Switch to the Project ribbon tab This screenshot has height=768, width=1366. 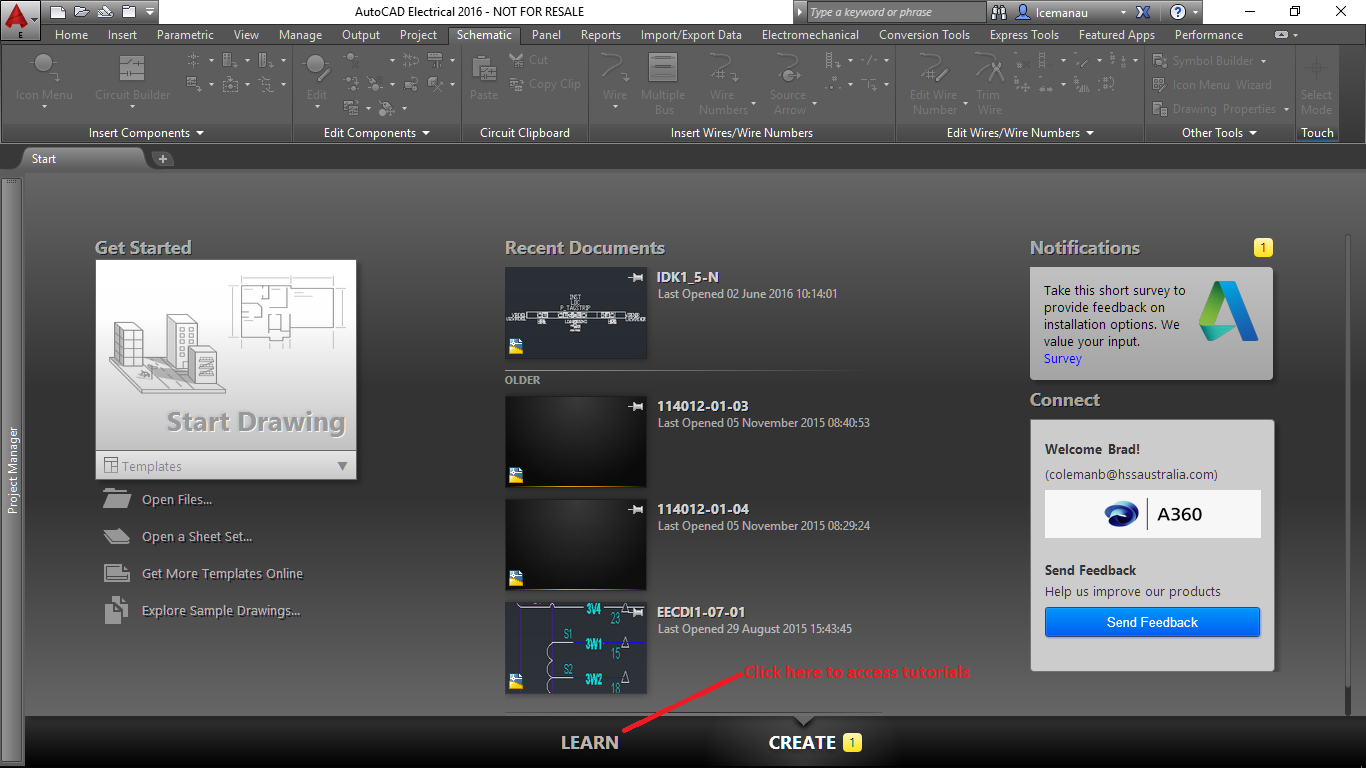coord(418,35)
